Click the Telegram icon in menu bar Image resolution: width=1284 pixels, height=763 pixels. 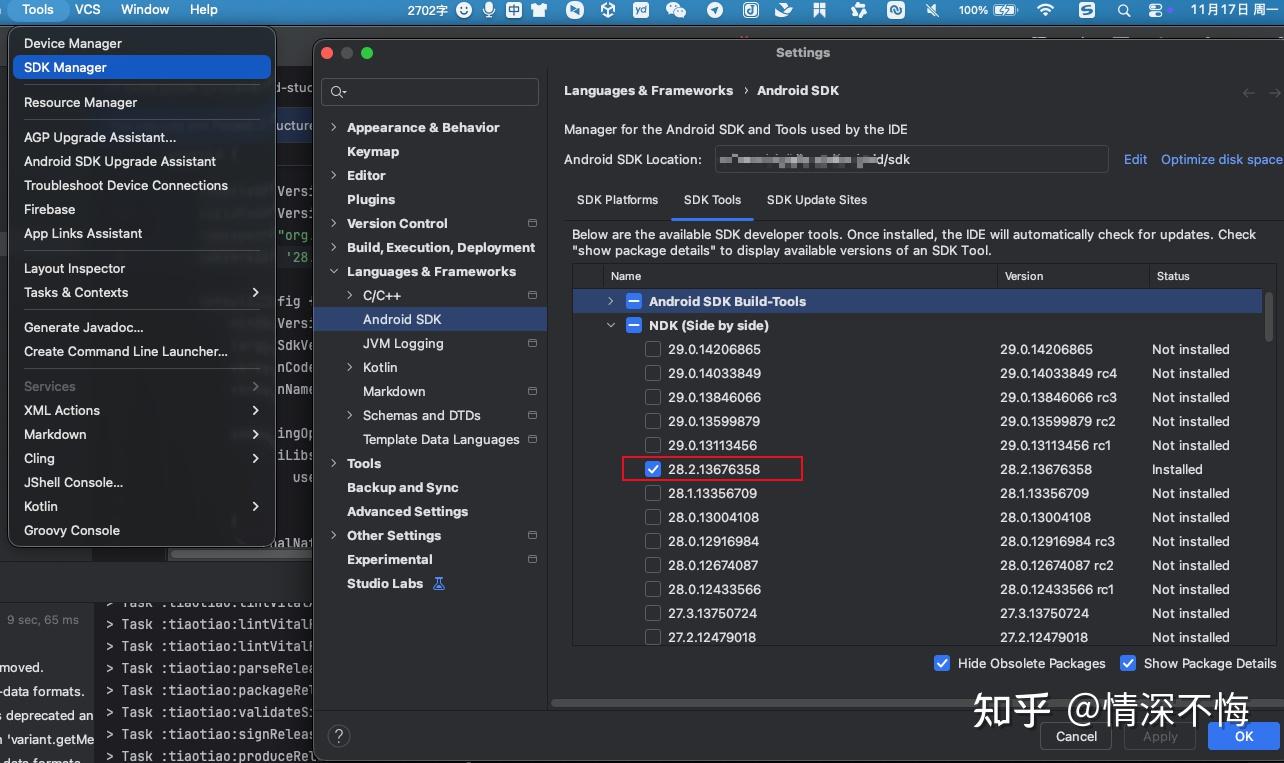tap(713, 10)
